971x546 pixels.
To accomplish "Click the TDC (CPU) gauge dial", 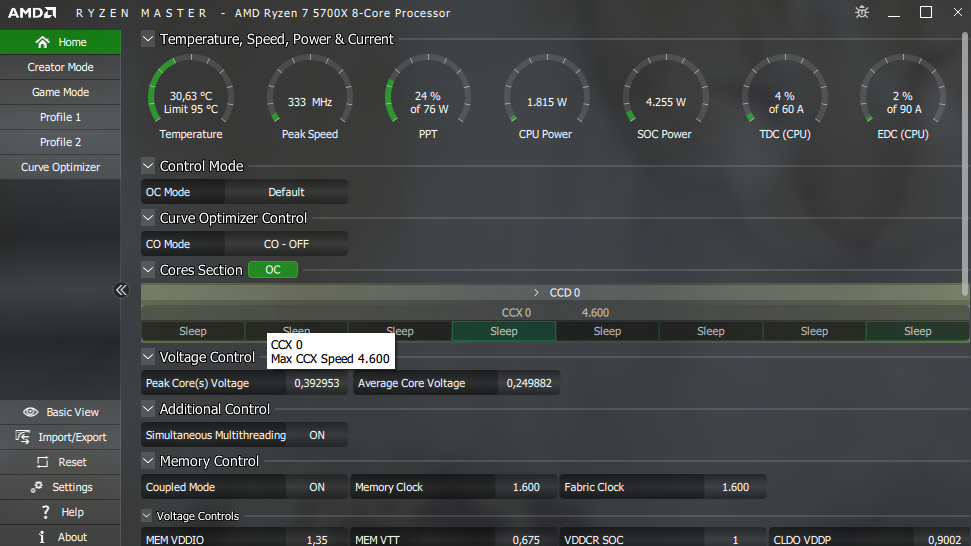I will pos(785,90).
